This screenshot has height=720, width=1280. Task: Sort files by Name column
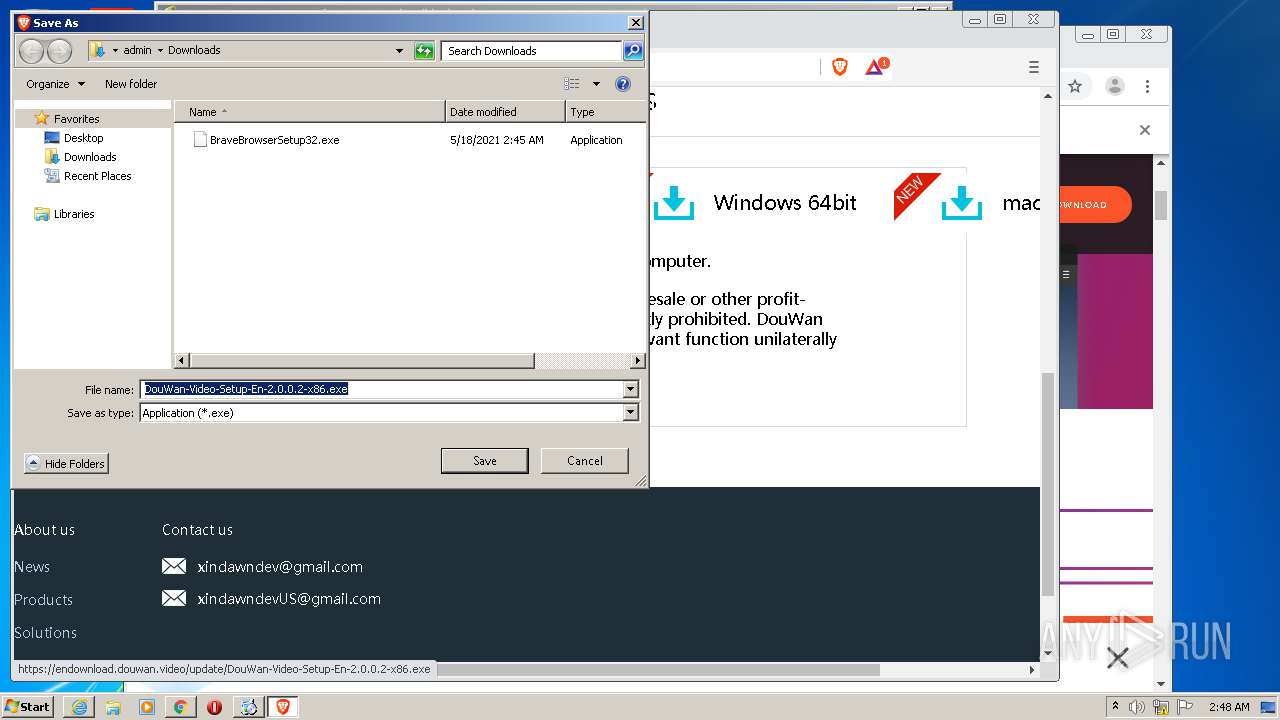point(310,112)
